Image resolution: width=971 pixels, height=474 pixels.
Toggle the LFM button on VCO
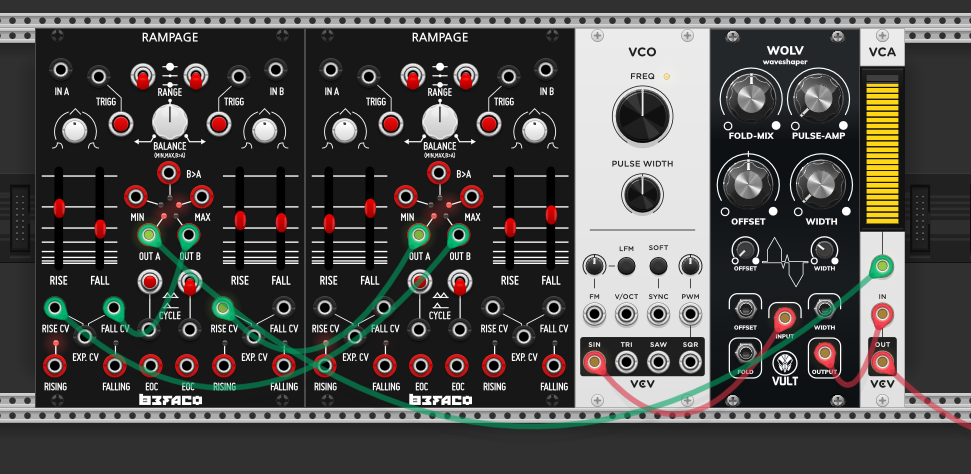pos(626,266)
